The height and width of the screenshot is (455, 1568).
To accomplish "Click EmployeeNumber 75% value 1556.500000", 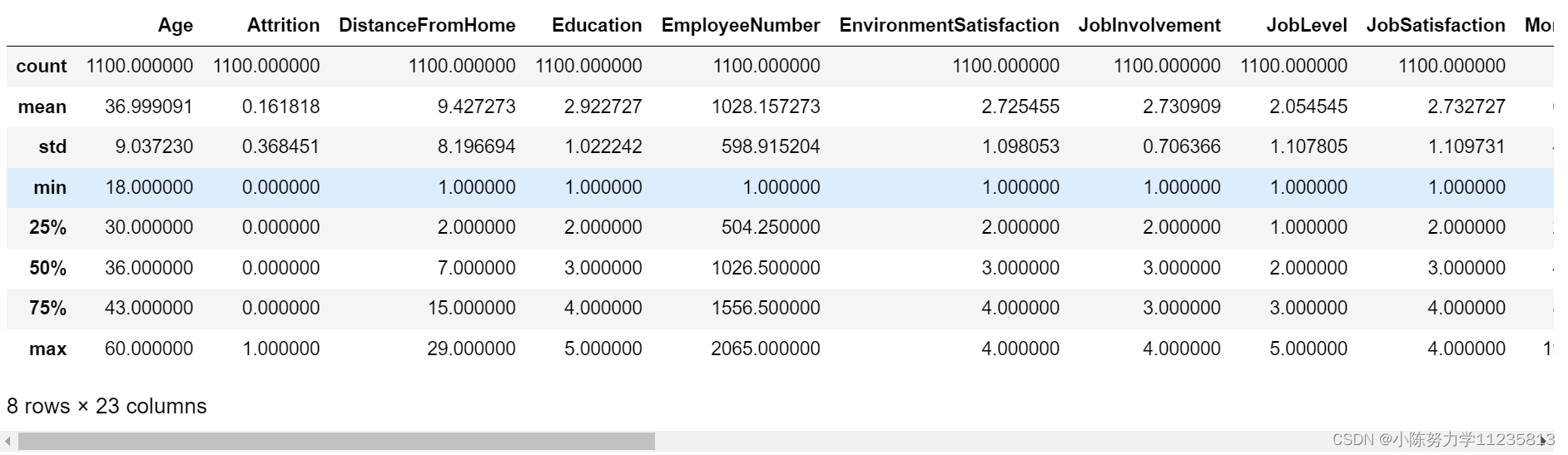I will point(766,309).
